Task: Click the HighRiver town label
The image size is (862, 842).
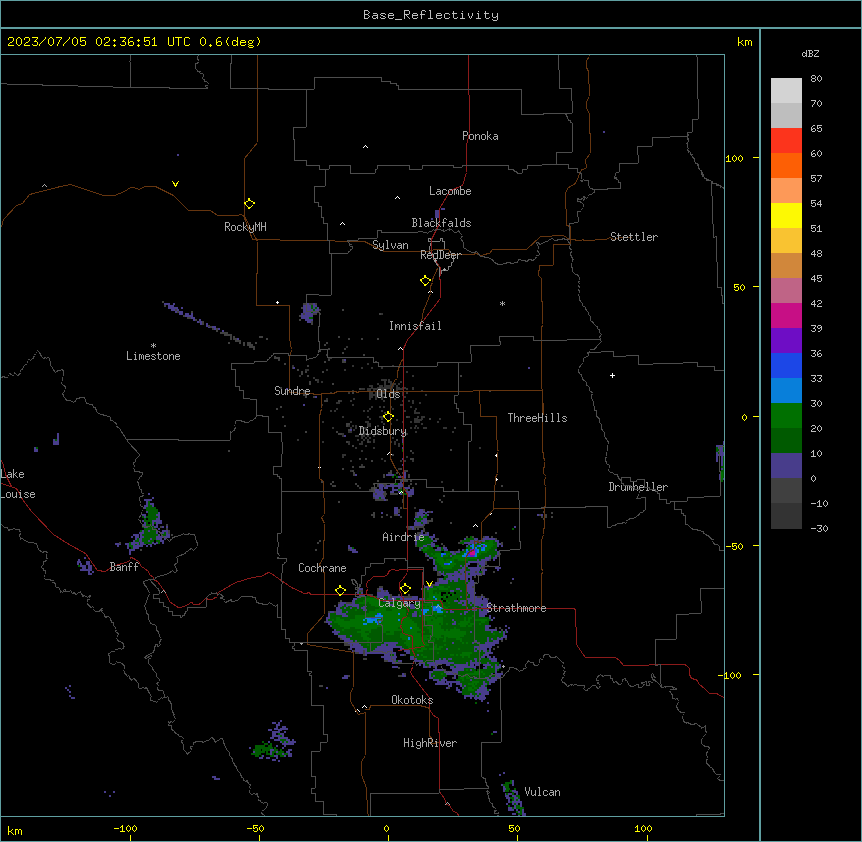Action: click(x=430, y=743)
